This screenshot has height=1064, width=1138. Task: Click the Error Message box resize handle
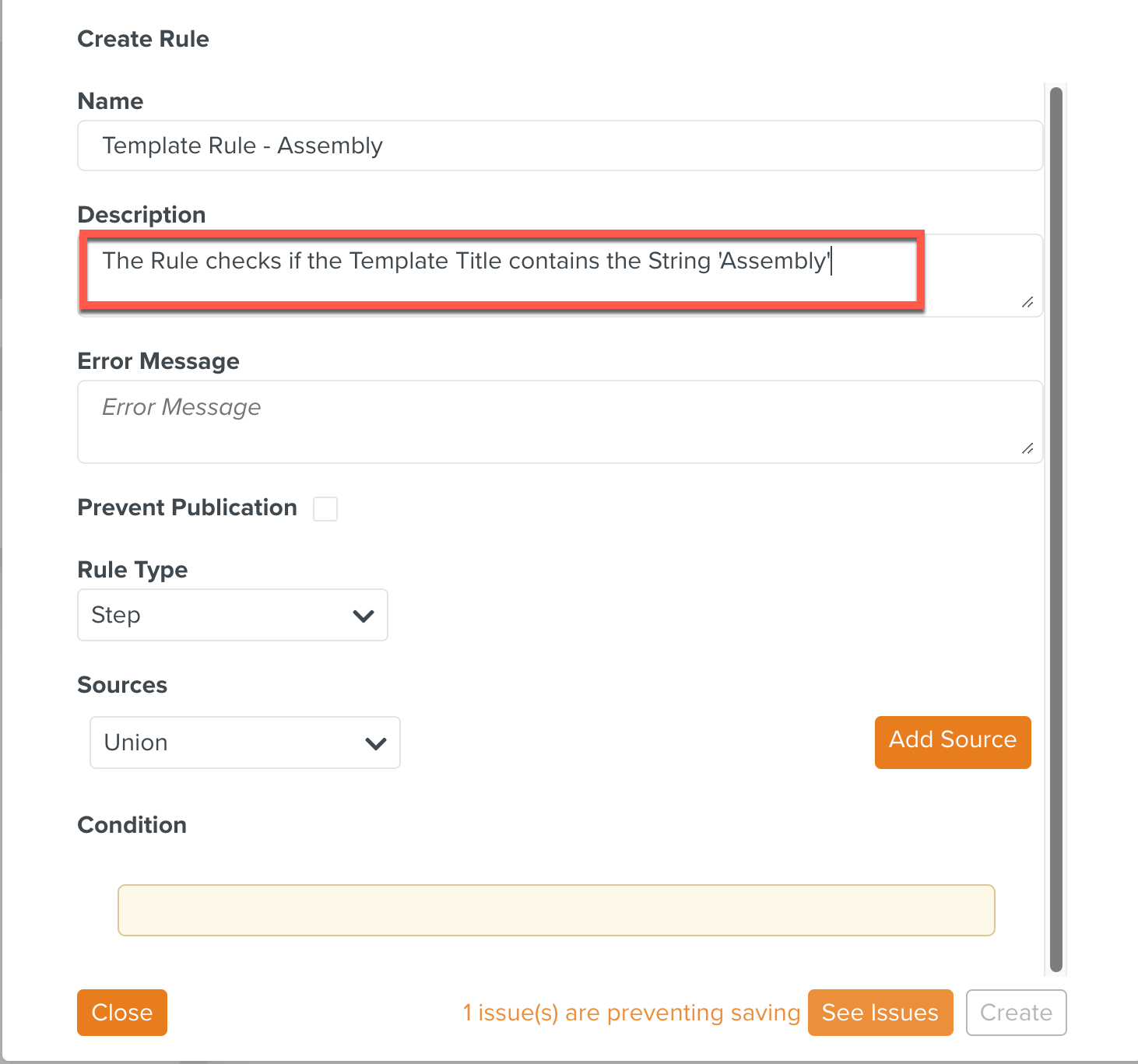pos(1027,448)
